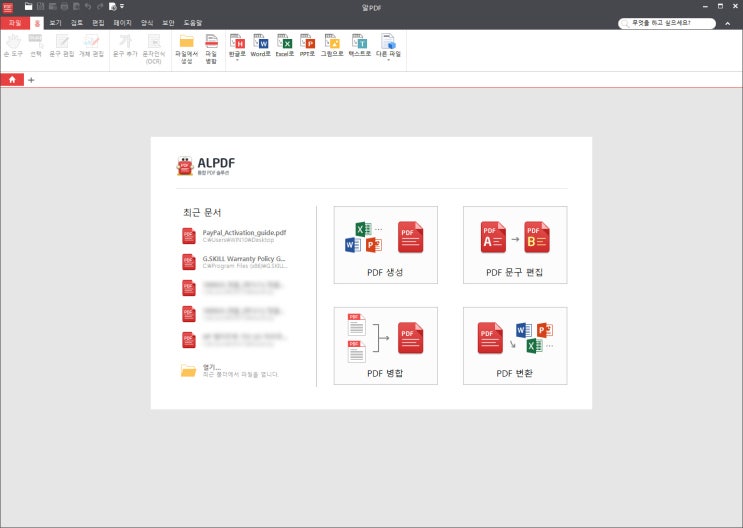Viewport: 743px width, 528px height.
Task: Click the print icon in quick access bar
Action: (64, 6)
